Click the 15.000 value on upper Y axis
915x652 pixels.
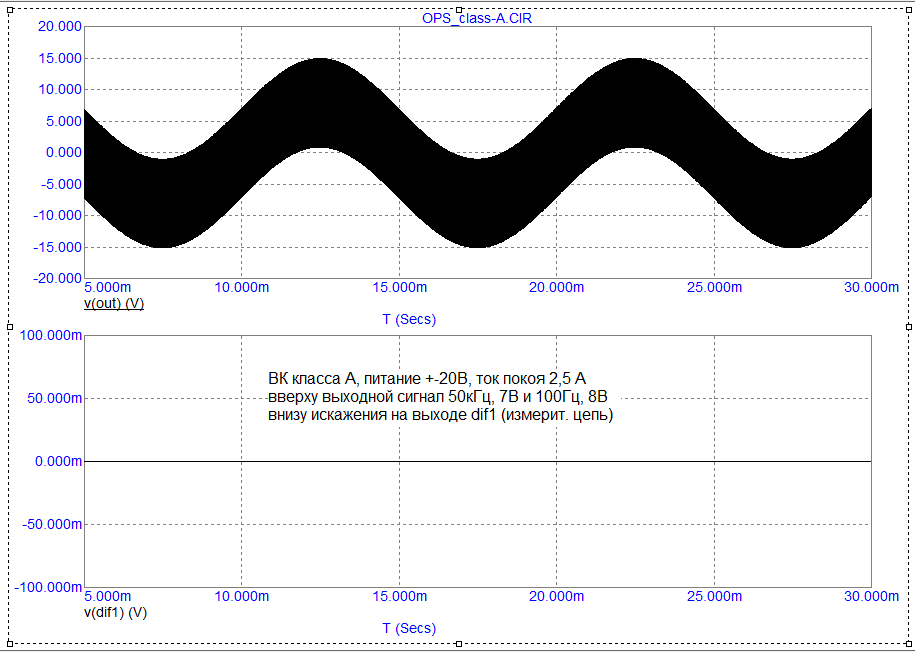point(60,58)
